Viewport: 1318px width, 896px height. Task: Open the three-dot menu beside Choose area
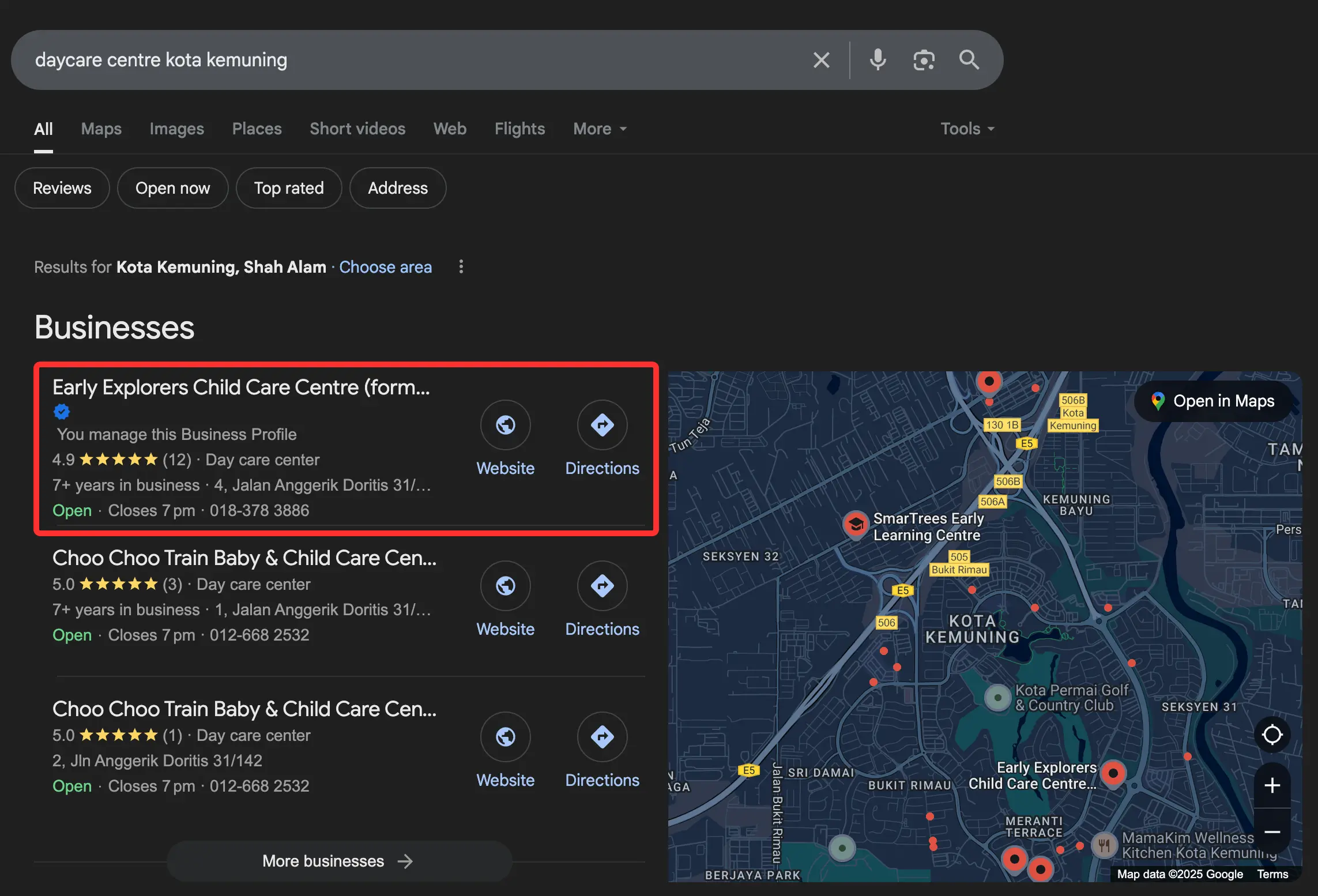(461, 266)
